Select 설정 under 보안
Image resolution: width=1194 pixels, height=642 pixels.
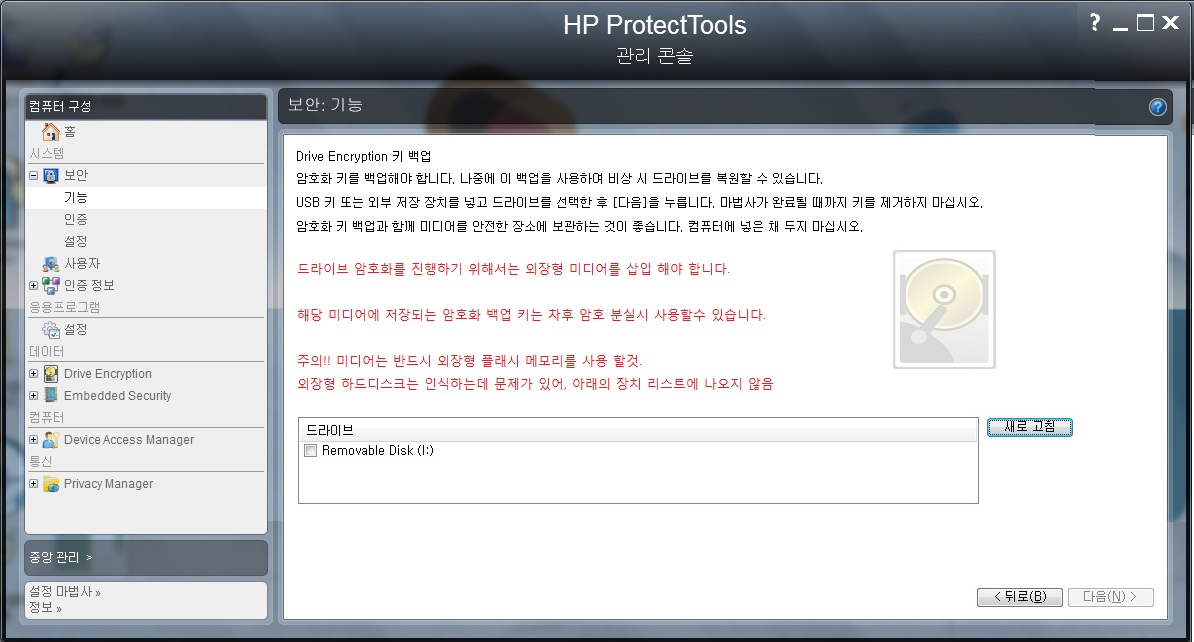[75, 241]
